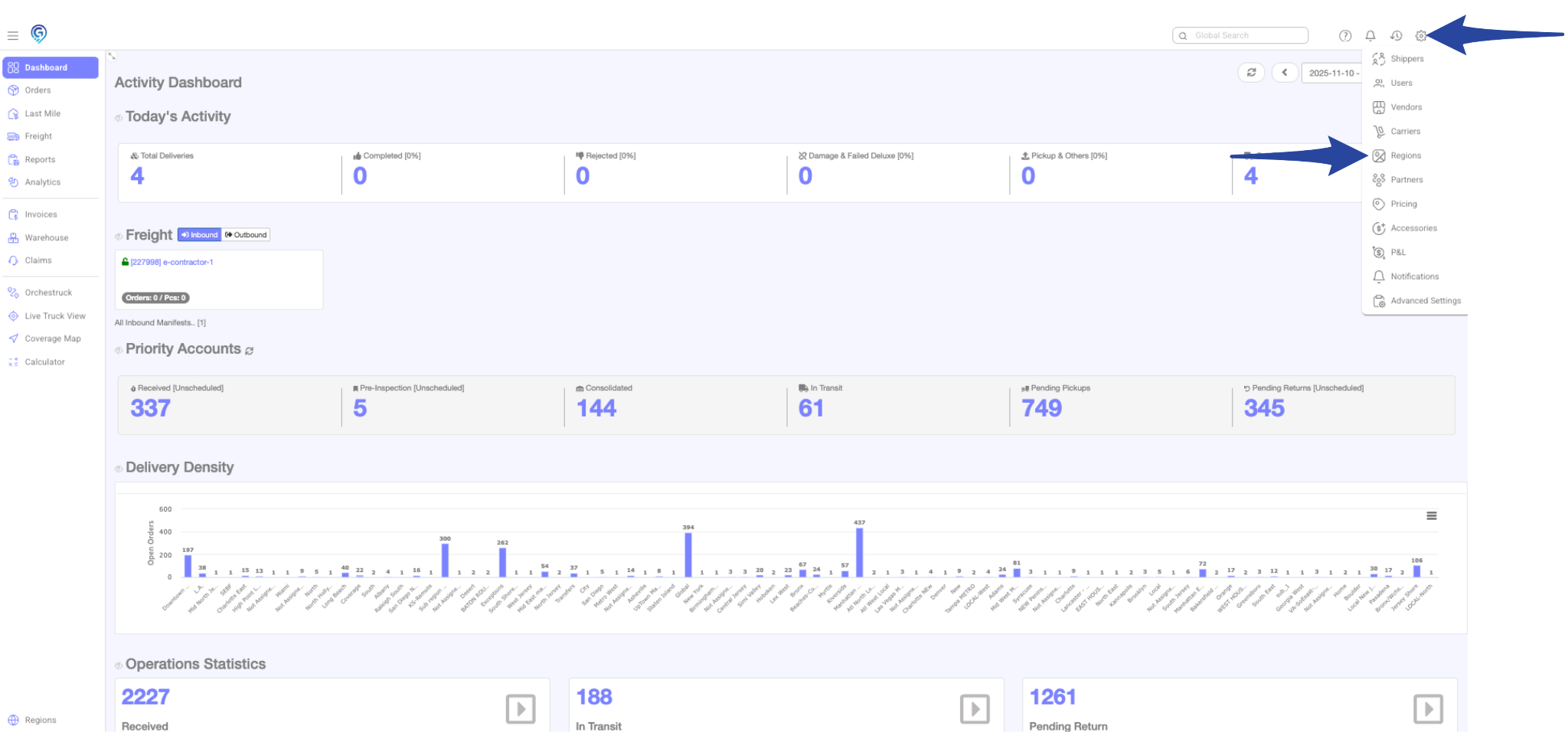The height and width of the screenshot is (732, 1568).
Task: Collapse the Delivery Density section
Action: pos(119,469)
